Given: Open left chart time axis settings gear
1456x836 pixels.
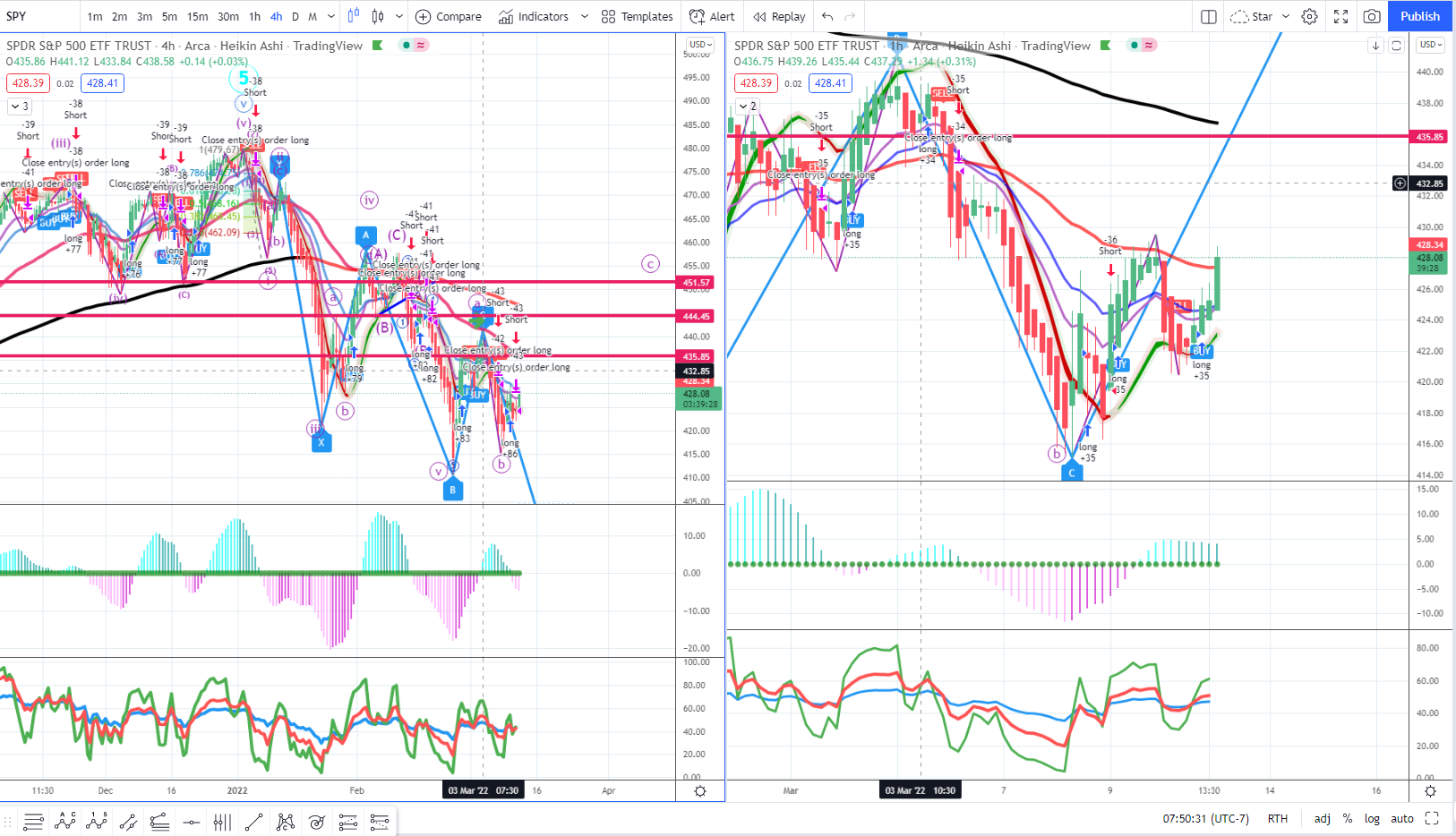Looking at the screenshot, I should (700, 791).
